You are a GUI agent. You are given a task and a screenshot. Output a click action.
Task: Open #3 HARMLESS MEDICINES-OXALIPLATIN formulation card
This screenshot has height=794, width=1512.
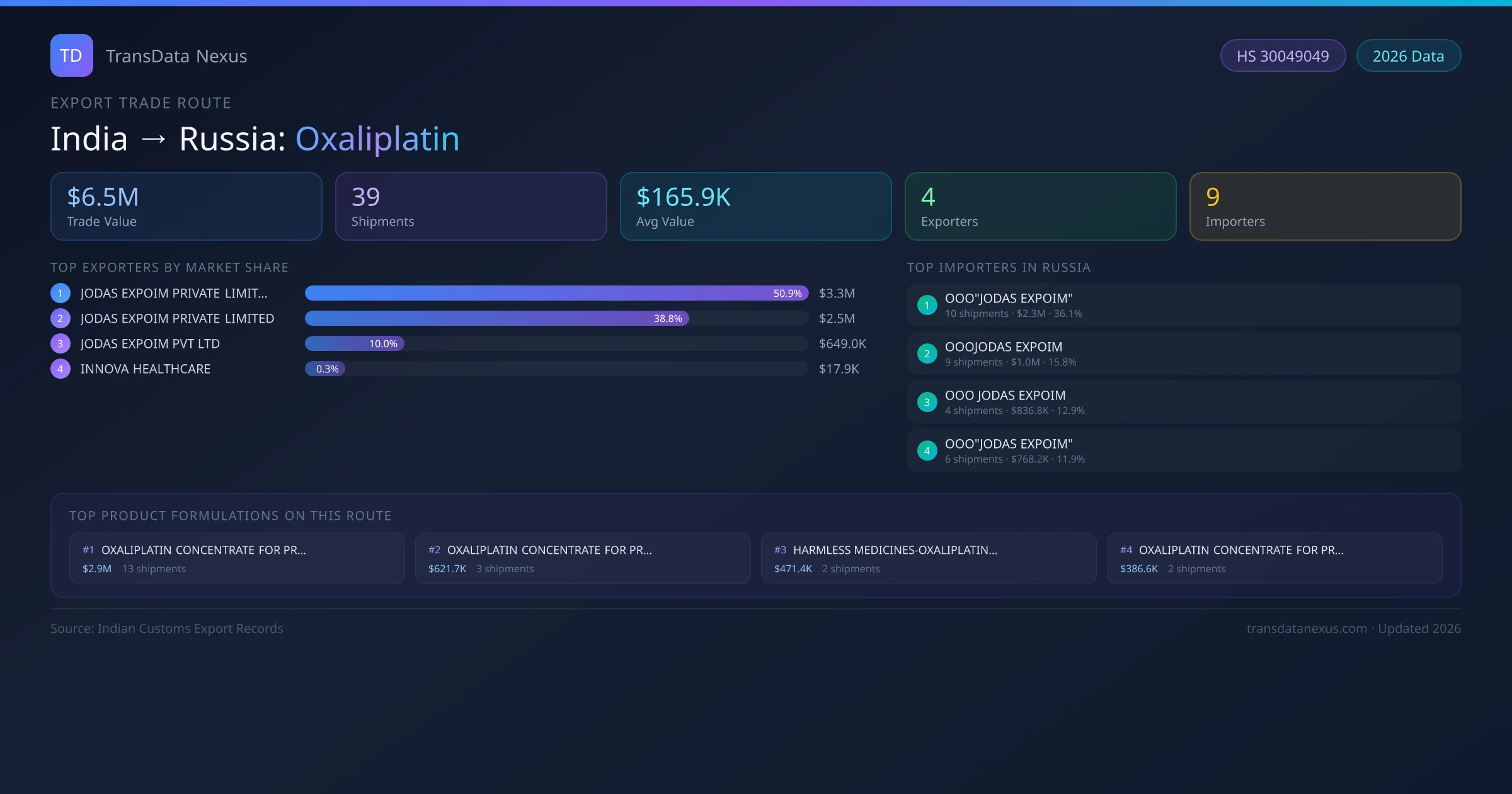(x=928, y=558)
